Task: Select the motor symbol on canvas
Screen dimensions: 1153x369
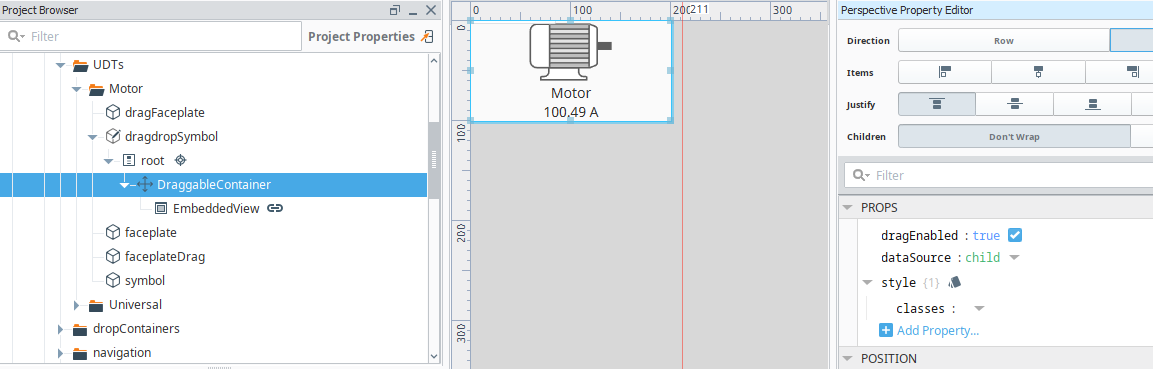Action: tap(571, 51)
